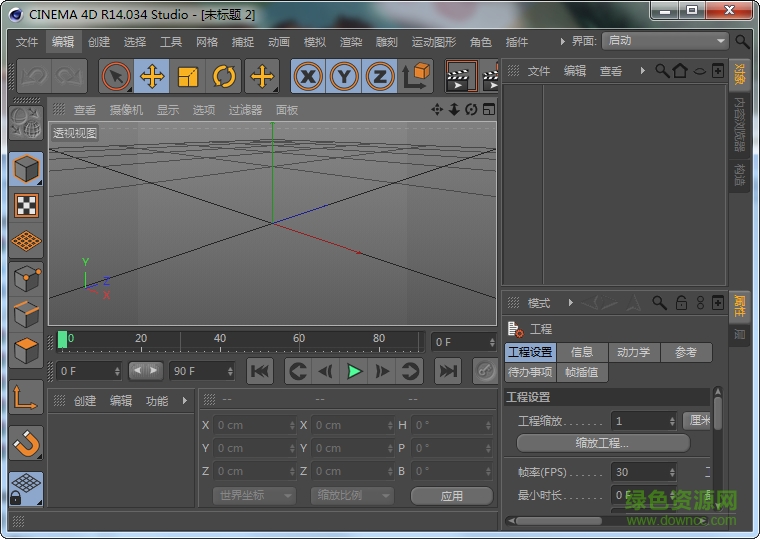Click the Texture mode checkerboard icon

coord(26,205)
